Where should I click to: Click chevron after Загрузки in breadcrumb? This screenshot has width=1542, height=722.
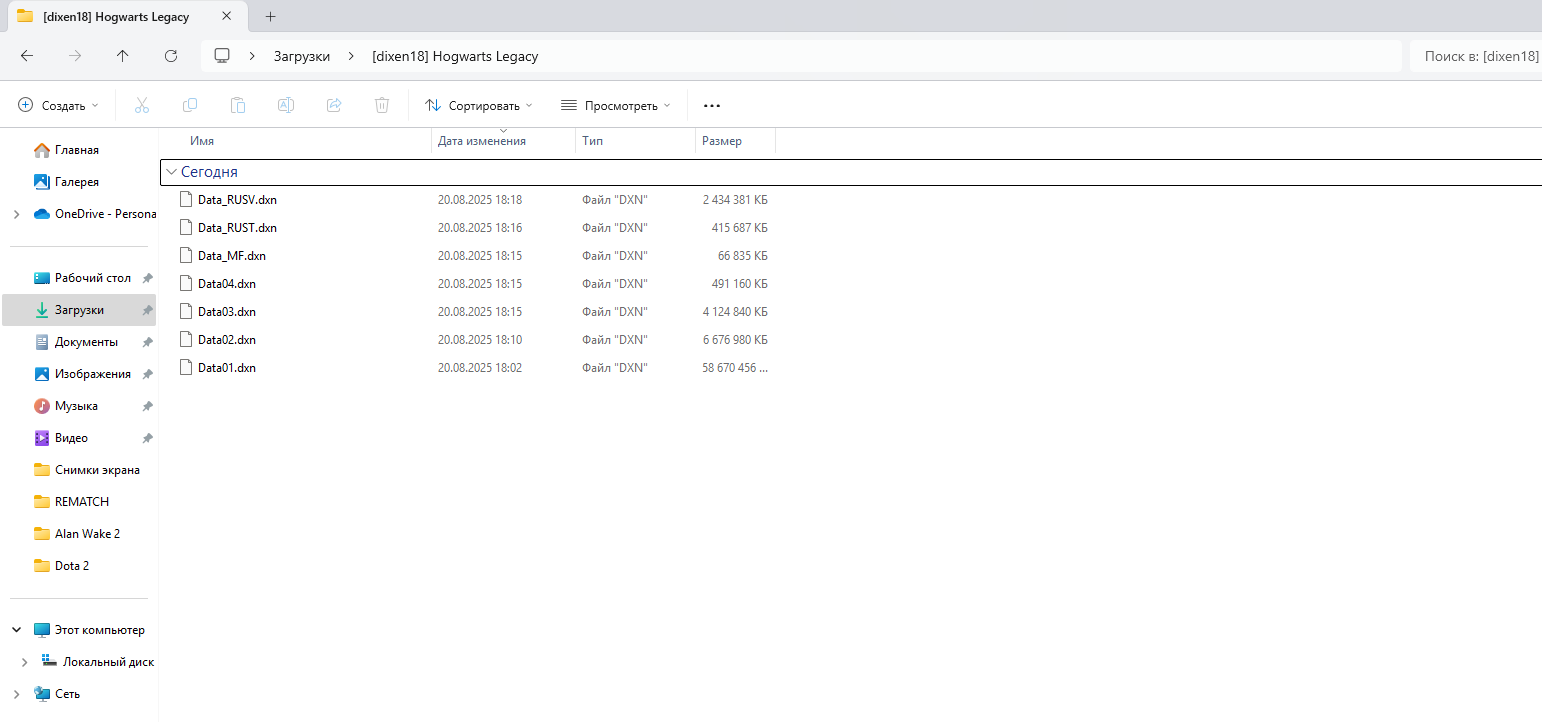pos(351,56)
